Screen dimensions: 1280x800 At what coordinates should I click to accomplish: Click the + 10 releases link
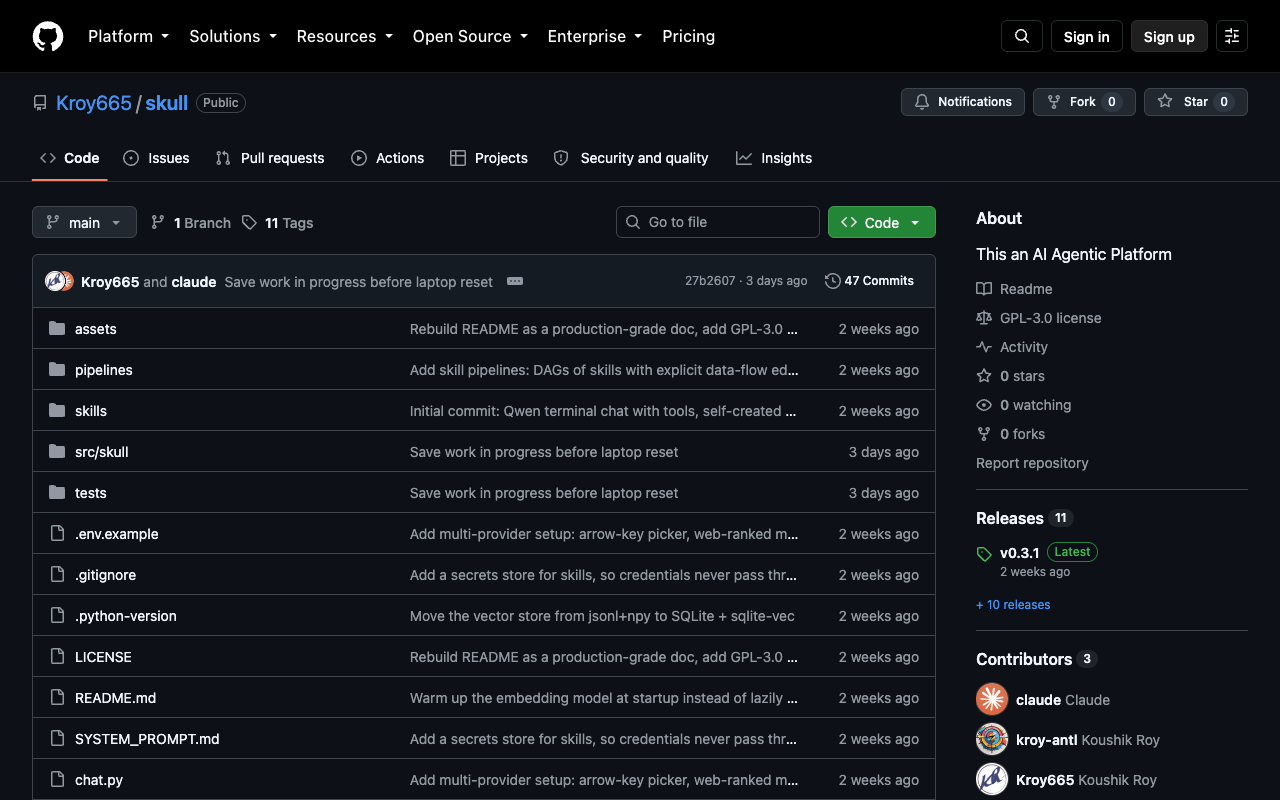pyautogui.click(x=1013, y=605)
